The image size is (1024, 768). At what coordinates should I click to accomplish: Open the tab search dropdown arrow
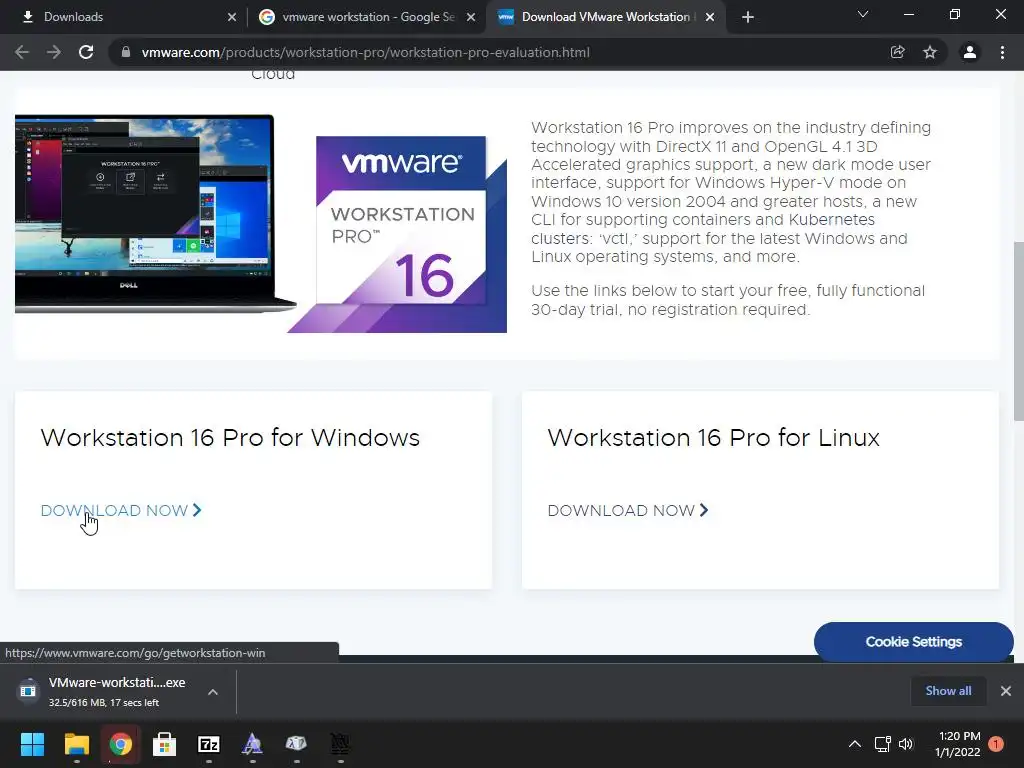coord(863,14)
